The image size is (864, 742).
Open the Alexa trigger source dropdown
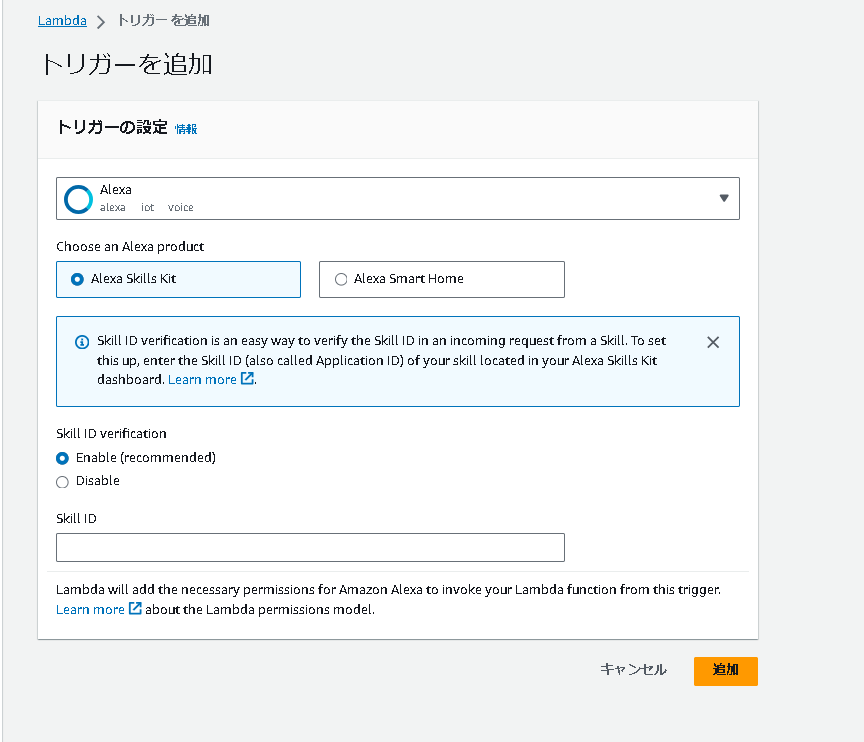tap(397, 198)
